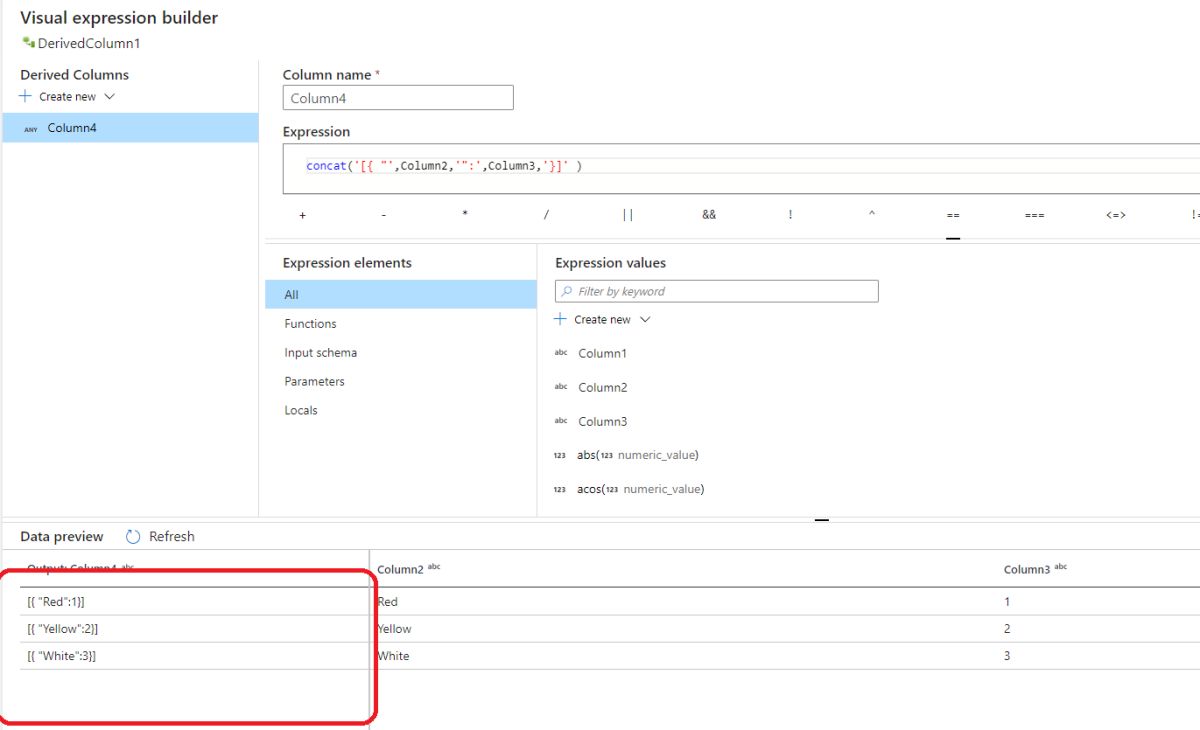Screen dimensions: 1200x730
Task: Insert the NOT operator
Action: click(x=790, y=215)
